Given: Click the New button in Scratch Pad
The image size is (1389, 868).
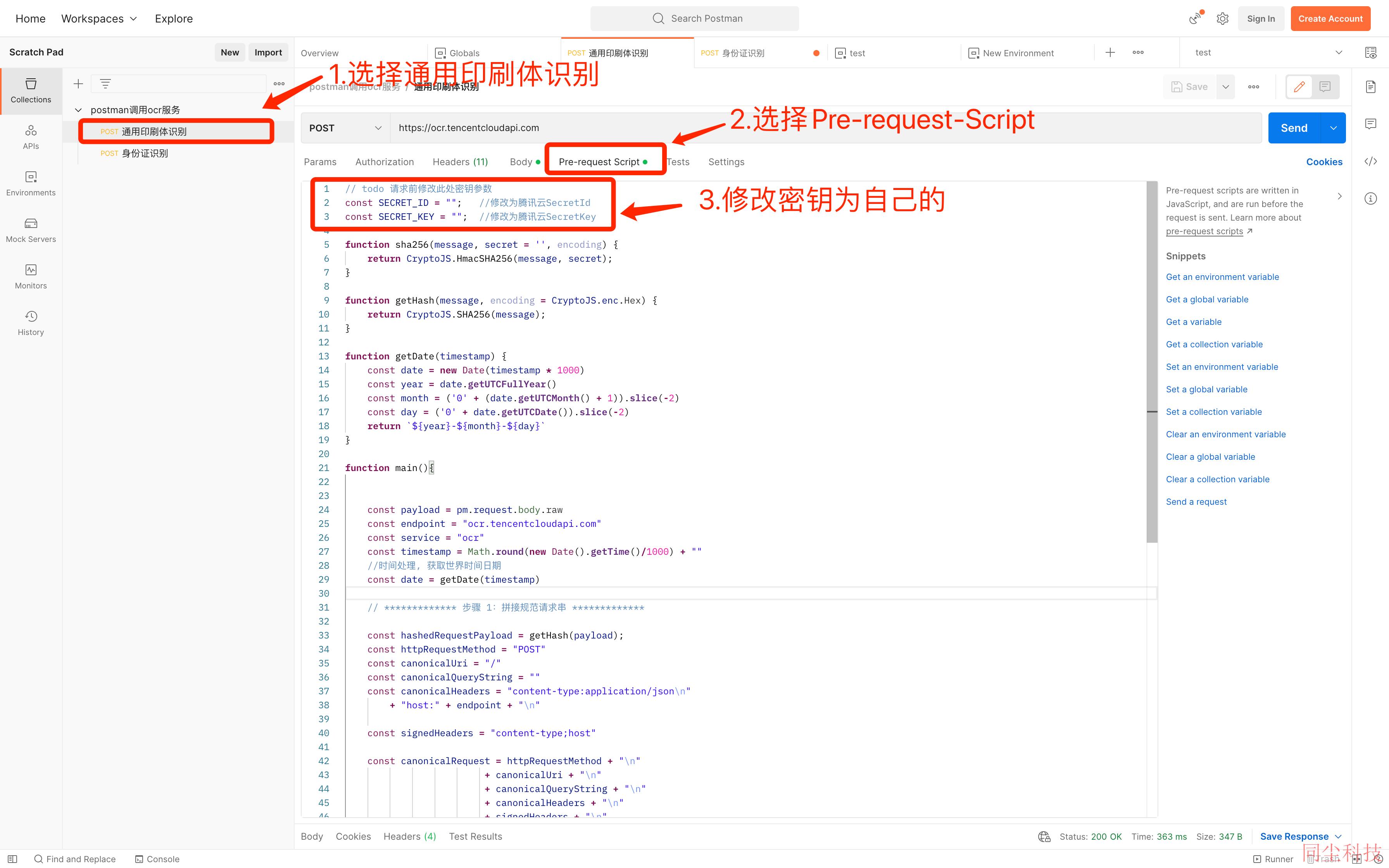Looking at the screenshot, I should pyautogui.click(x=229, y=52).
